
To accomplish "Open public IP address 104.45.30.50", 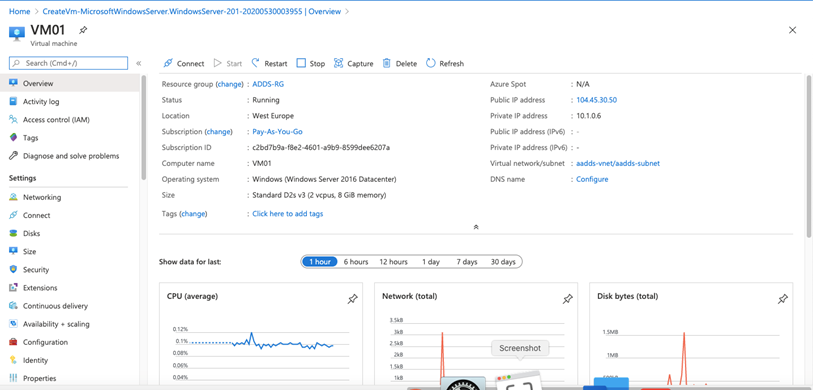I will (597, 100).
